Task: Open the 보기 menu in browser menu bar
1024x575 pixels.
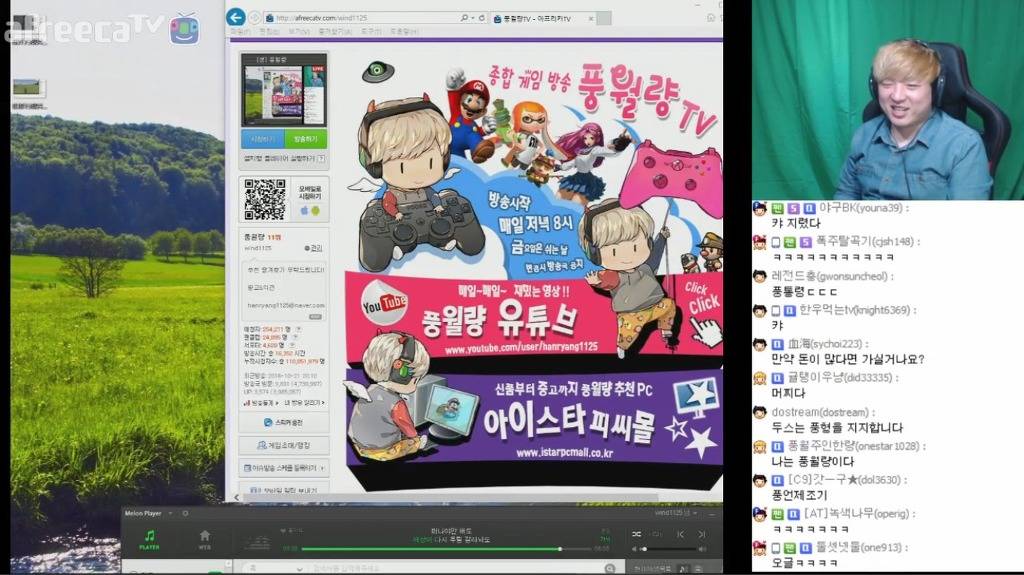Action: (x=299, y=31)
